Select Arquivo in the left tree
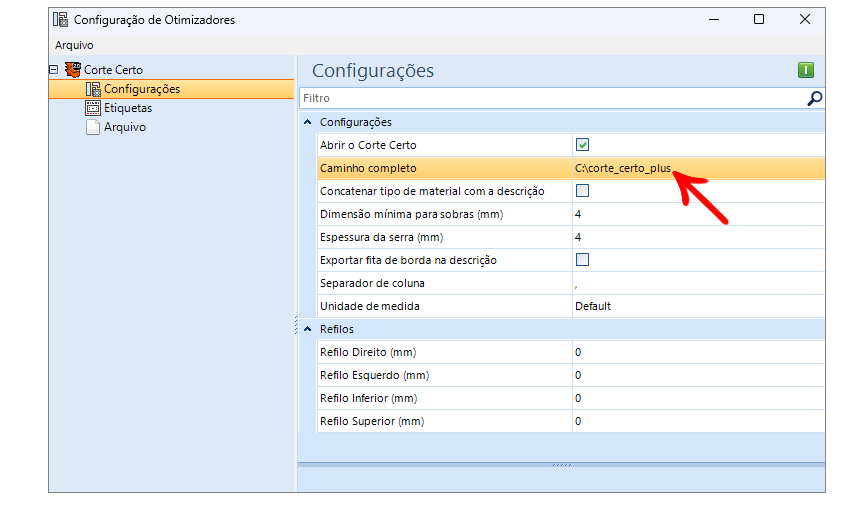The image size is (846, 518). [x=125, y=127]
